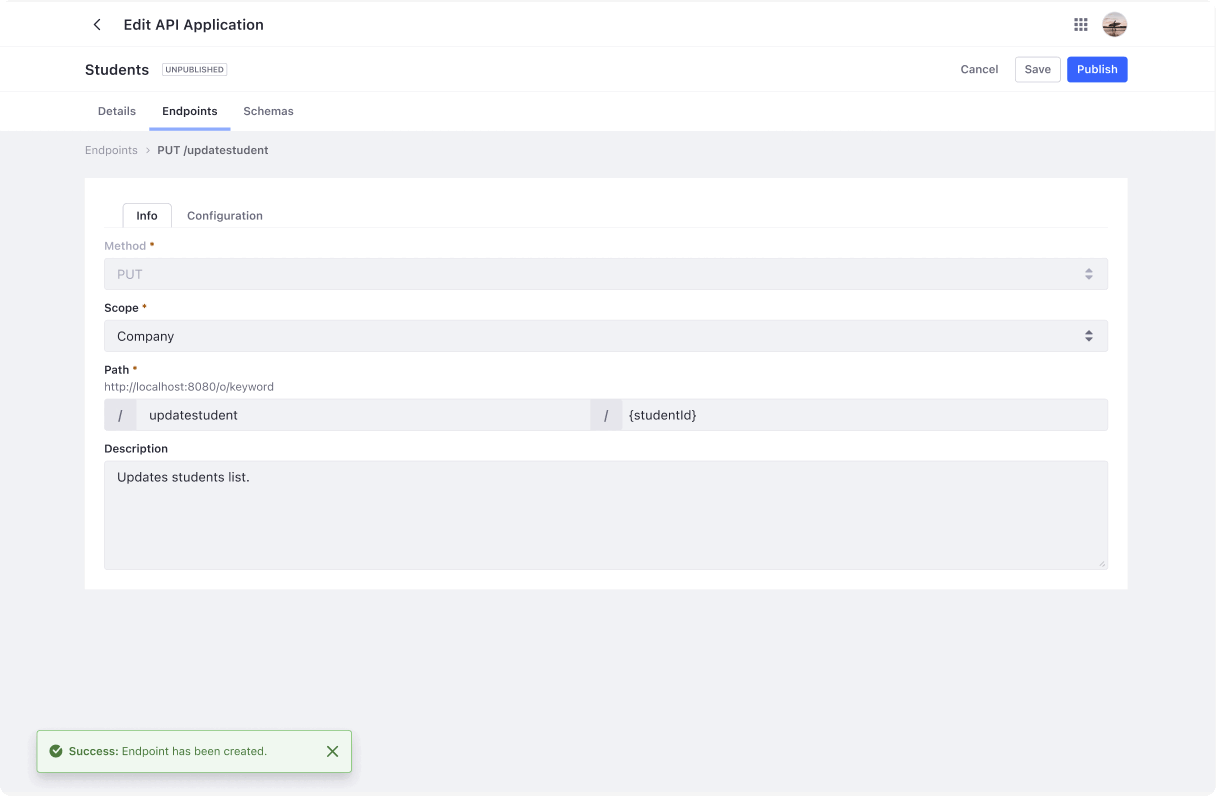
Task: Open the user avatar profile menu
Action: coord(1114,25)
